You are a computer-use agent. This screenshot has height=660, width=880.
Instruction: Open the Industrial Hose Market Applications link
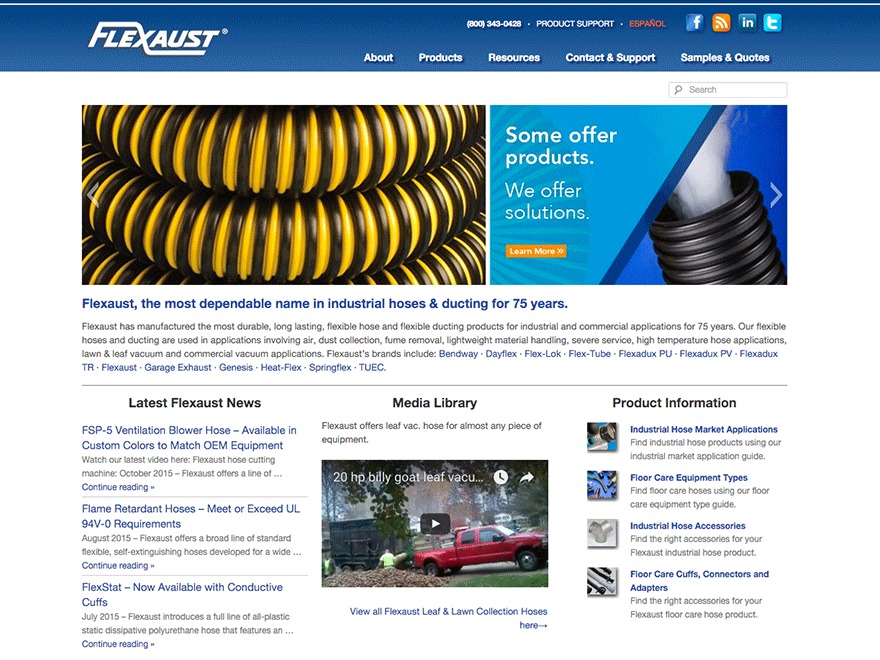click(704, 429)
